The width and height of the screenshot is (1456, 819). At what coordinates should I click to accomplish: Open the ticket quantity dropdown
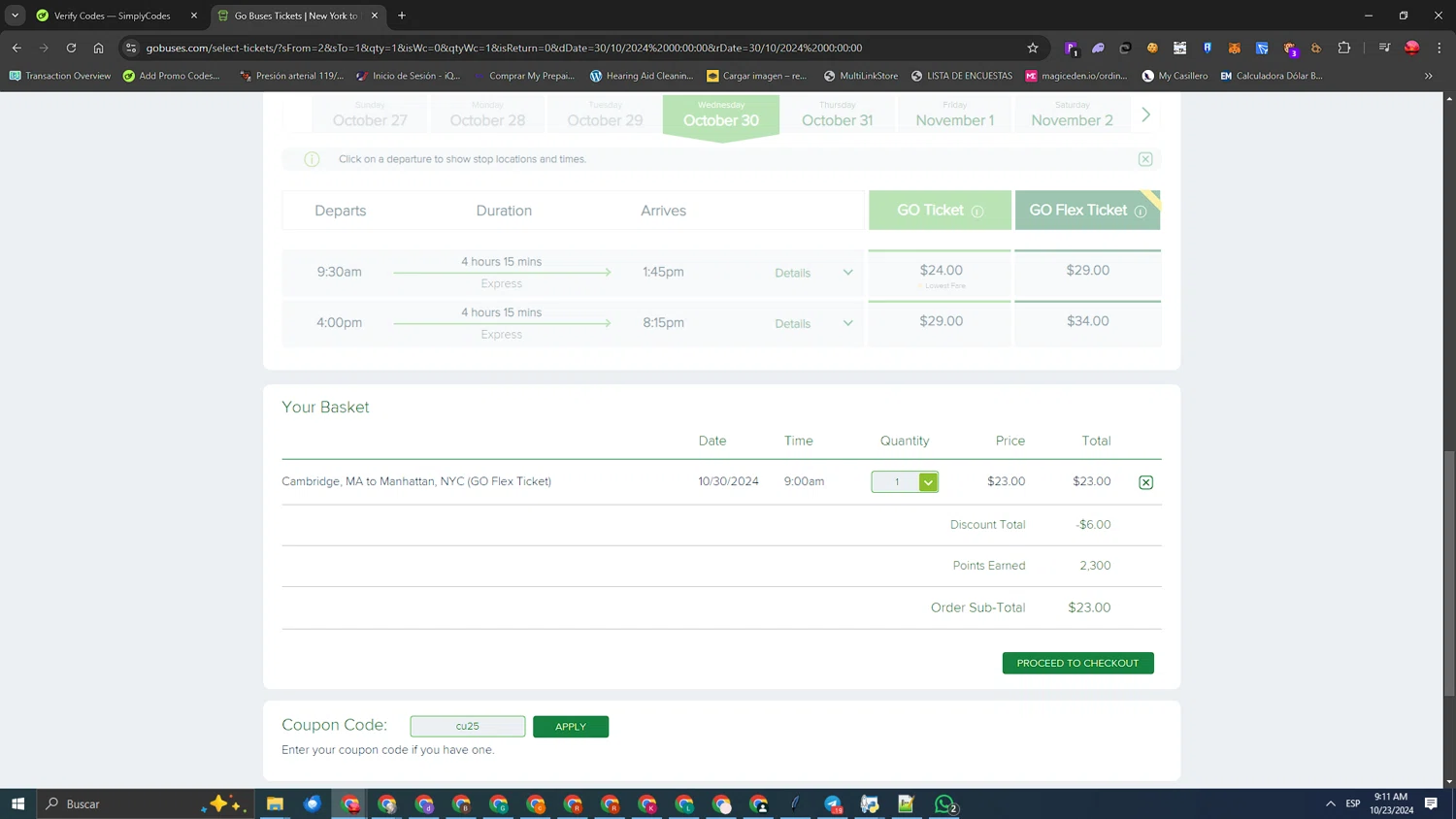tap(905, 482)
